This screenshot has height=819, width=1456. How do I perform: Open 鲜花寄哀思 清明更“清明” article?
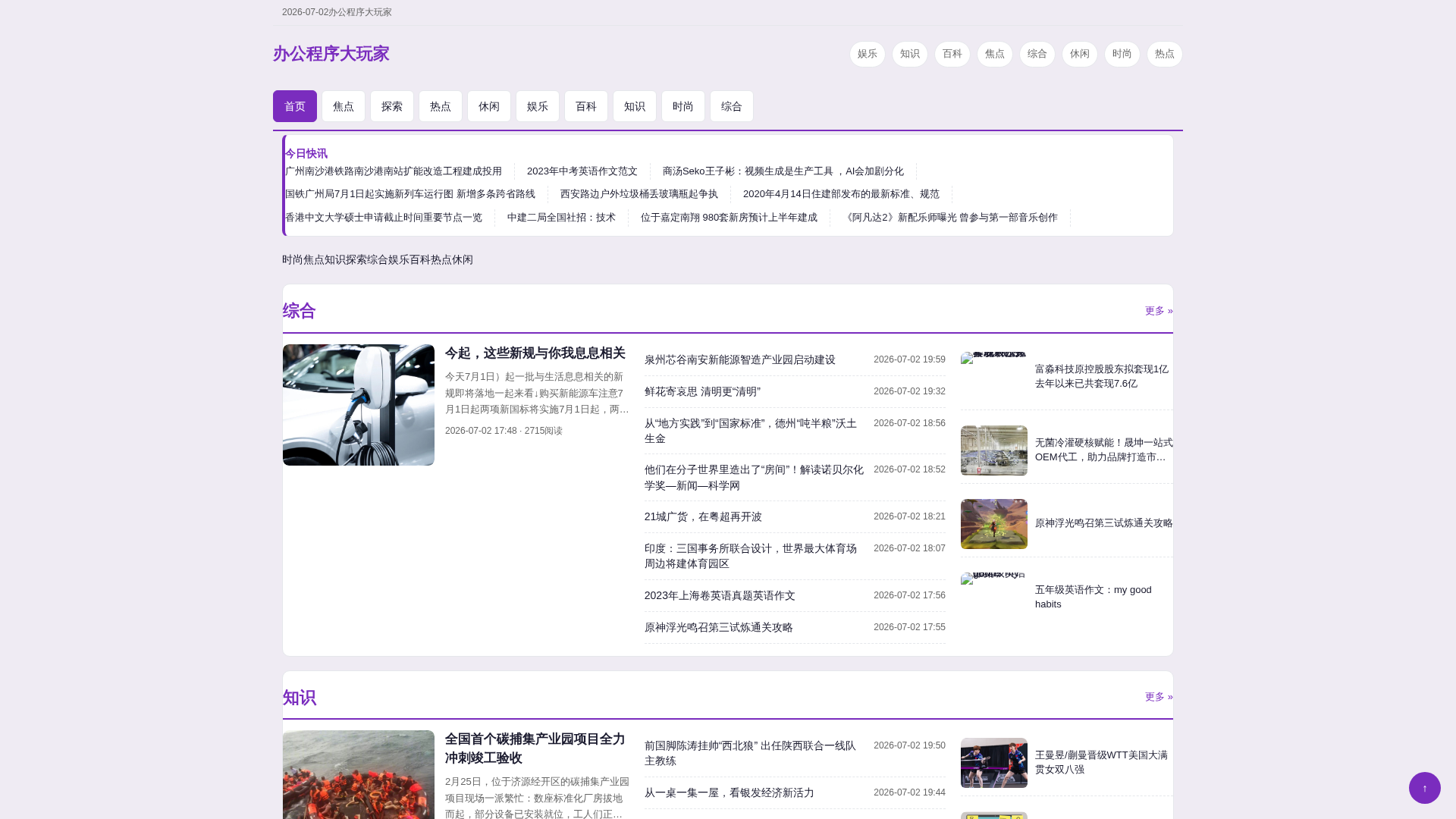702,392
